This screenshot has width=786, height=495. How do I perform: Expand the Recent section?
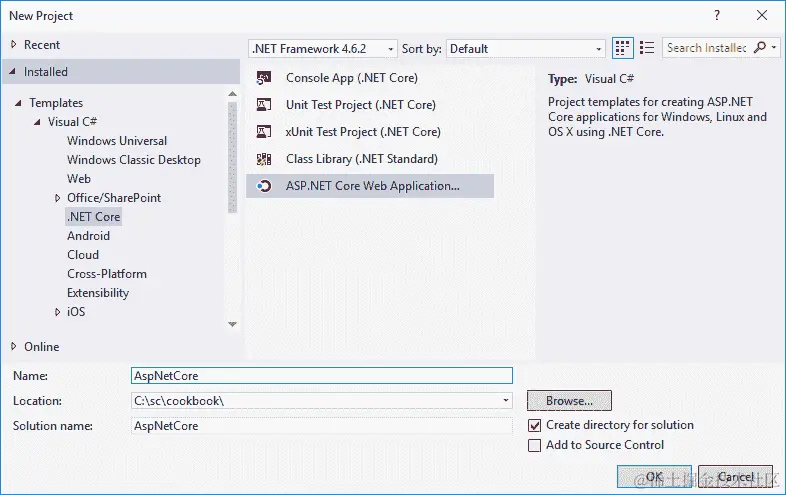[14, 45]
